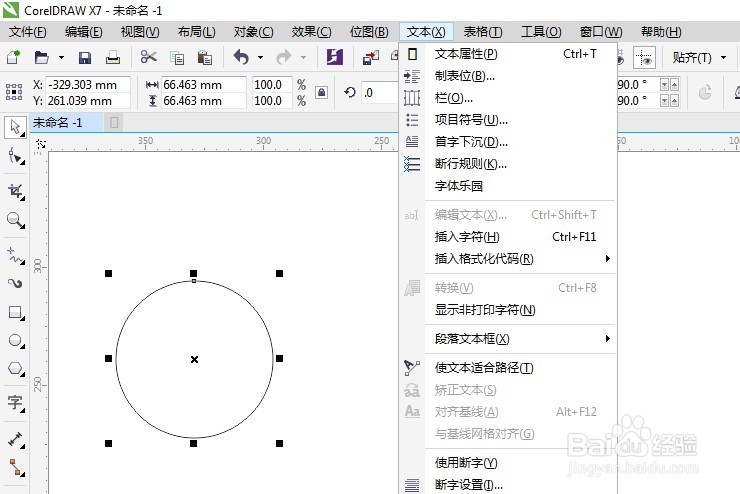Expand the 段落文本框(X) submenu
This screenshot has height=494, width=740.
[607, 338]
